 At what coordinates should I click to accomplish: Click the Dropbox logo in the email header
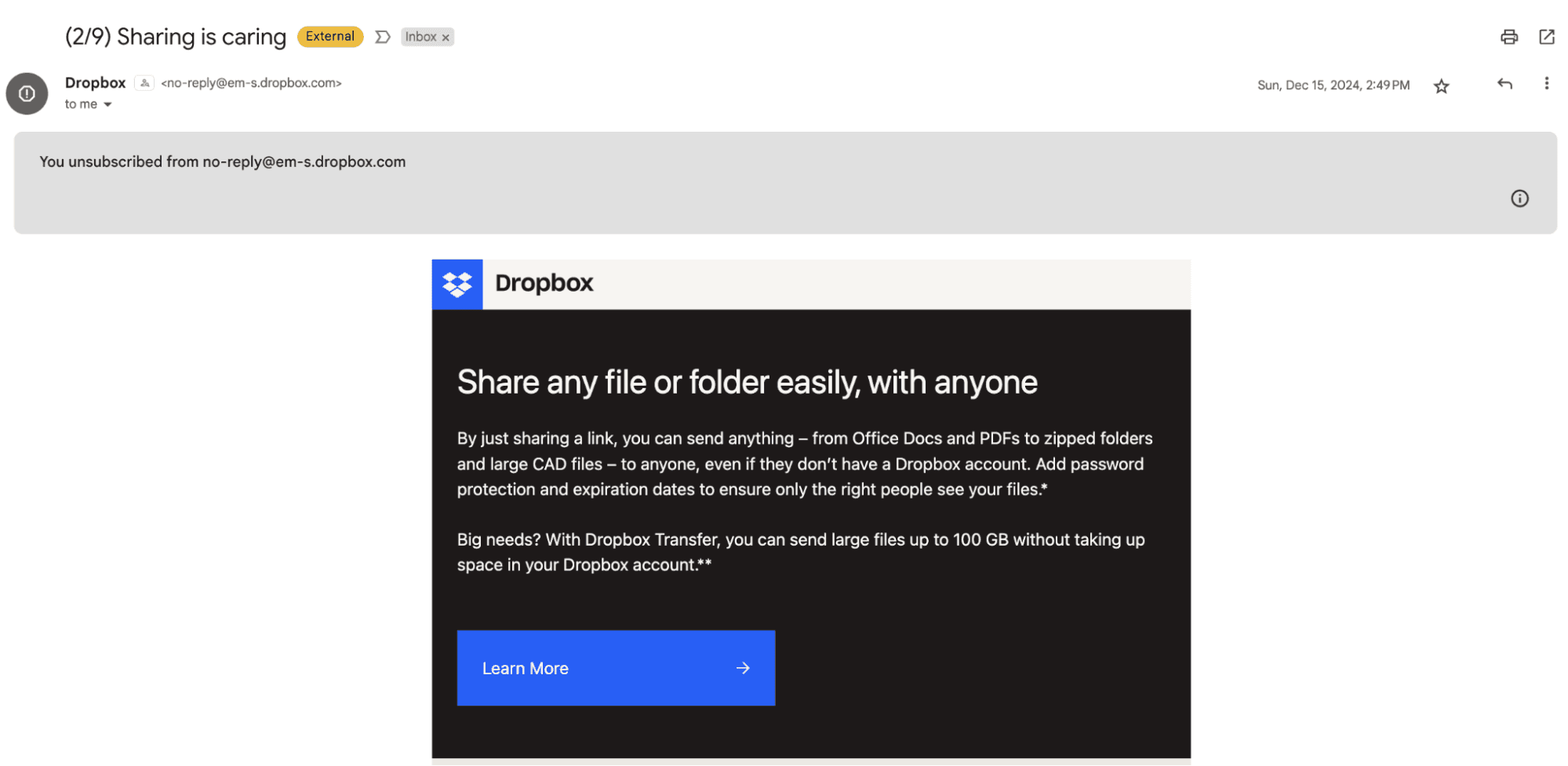point(457,284)
